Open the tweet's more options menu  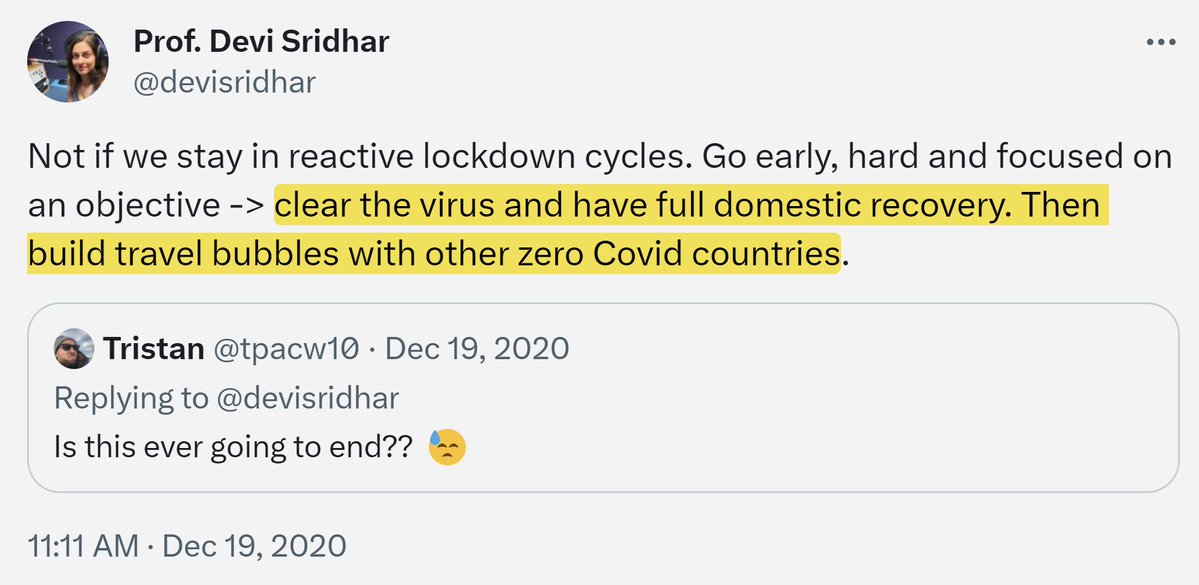pyautogui.click(x=1160, y=44)
